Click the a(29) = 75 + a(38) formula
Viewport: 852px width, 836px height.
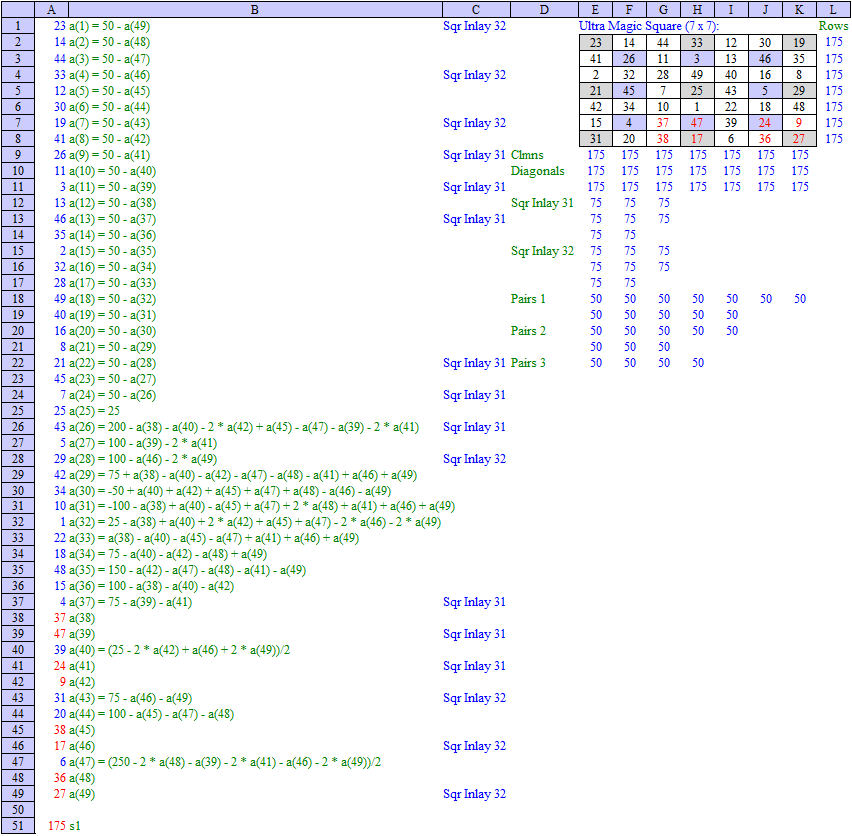[x=243, y=475]
